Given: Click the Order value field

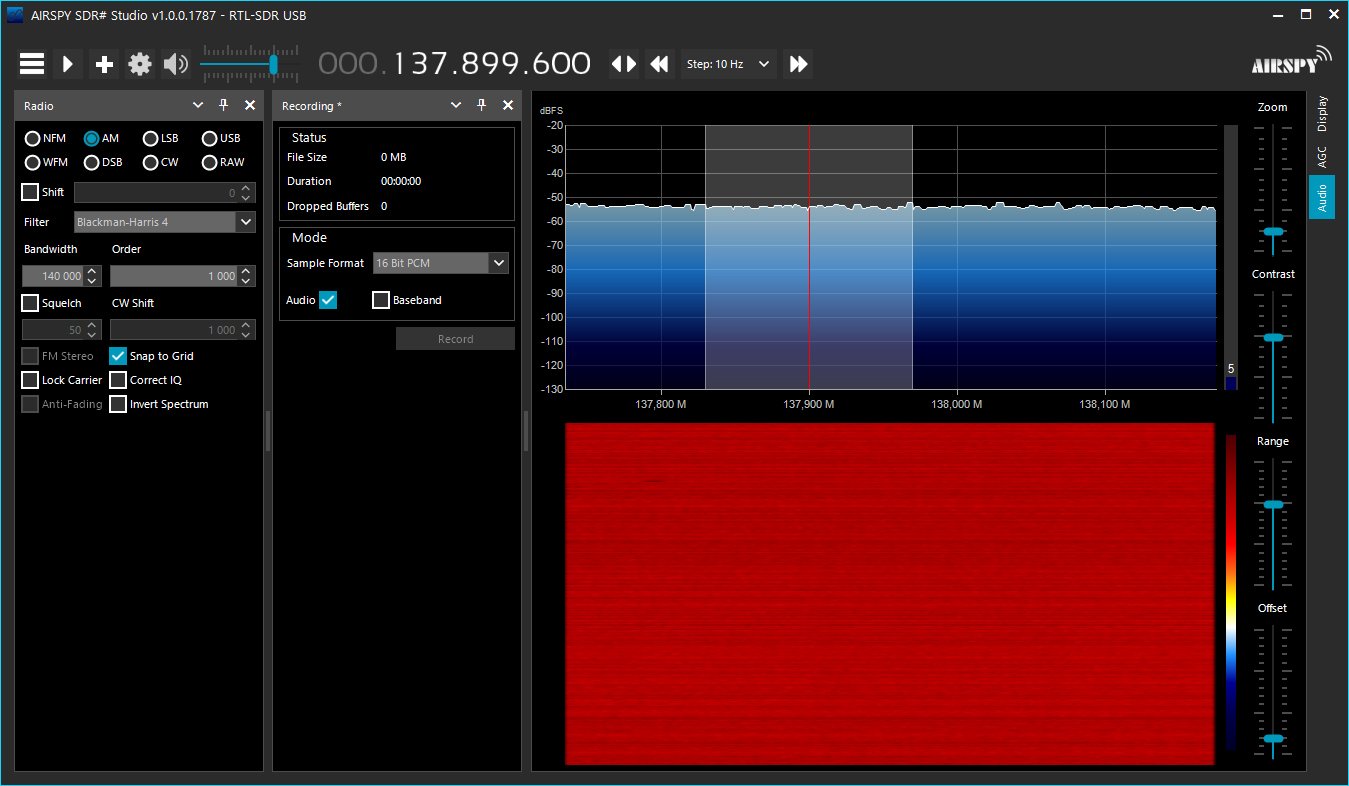Looking at the screenshot, I should (175, 276).
